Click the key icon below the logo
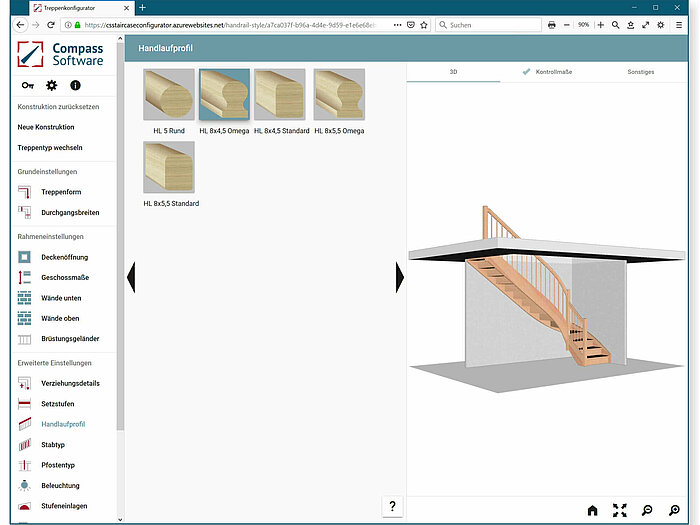Viewport: 700px width, 525px height. tap(28, 86)
